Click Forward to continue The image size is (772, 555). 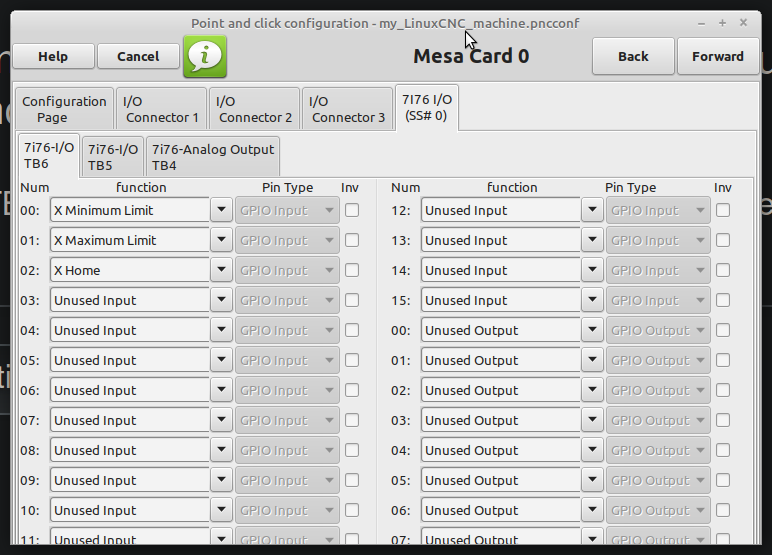click(718, 56)
